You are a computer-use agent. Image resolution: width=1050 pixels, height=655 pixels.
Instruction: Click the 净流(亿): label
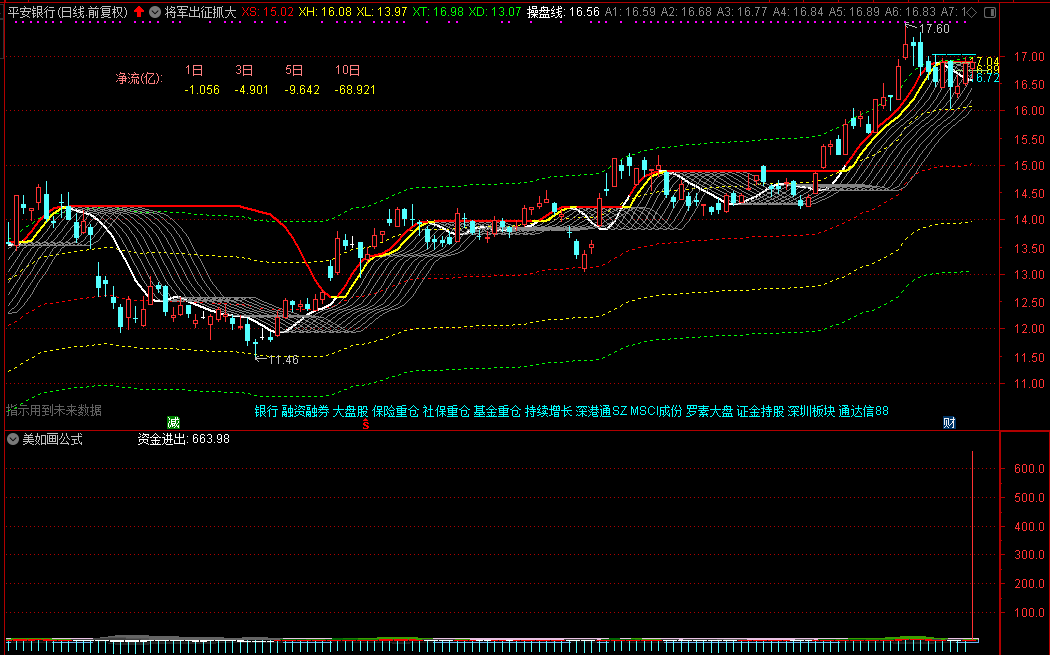pyautogui.click(x=139, y=78)
